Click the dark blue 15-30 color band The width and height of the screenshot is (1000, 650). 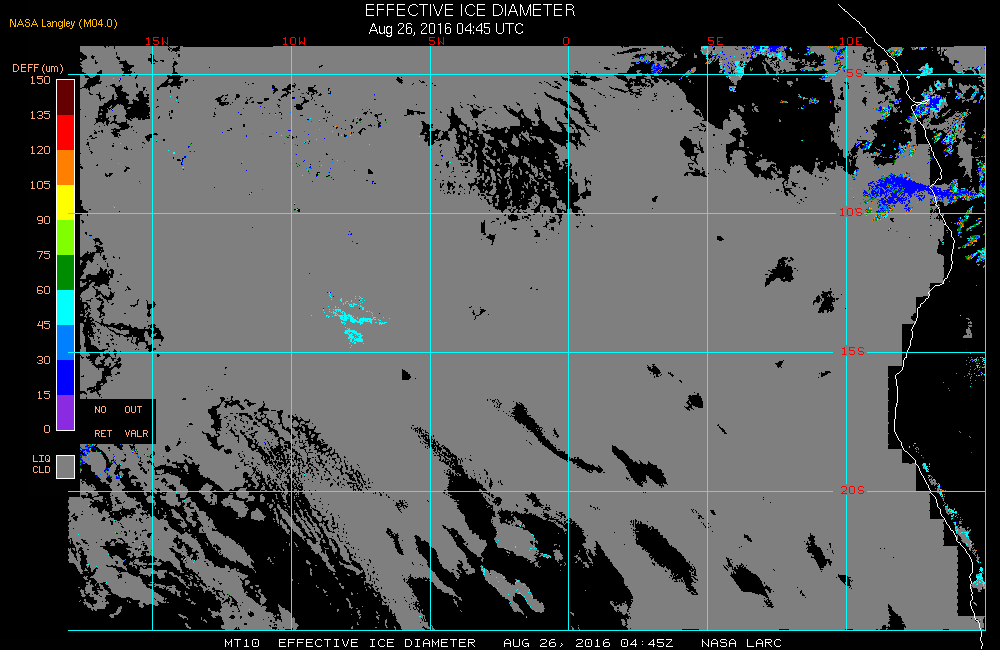point(66,378)
